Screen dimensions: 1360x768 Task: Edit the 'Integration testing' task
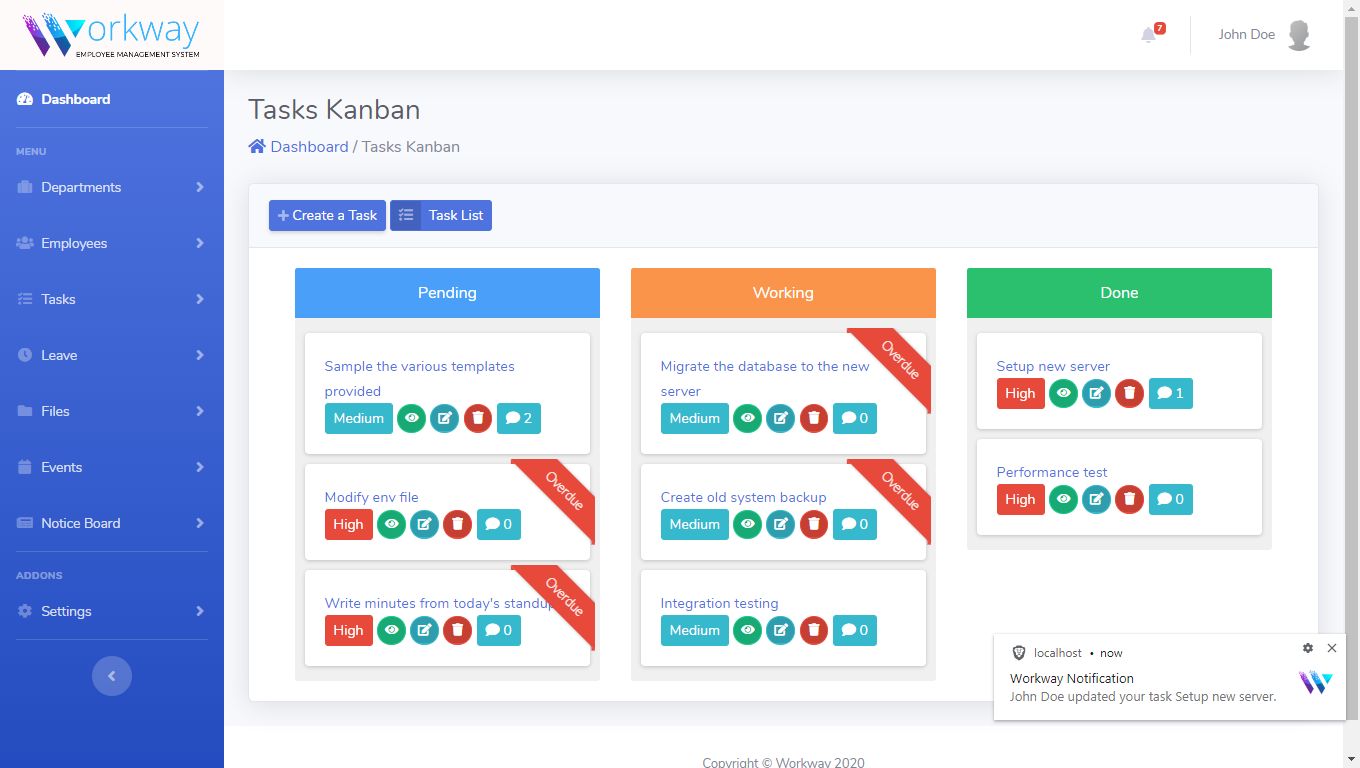coord(780,630)
